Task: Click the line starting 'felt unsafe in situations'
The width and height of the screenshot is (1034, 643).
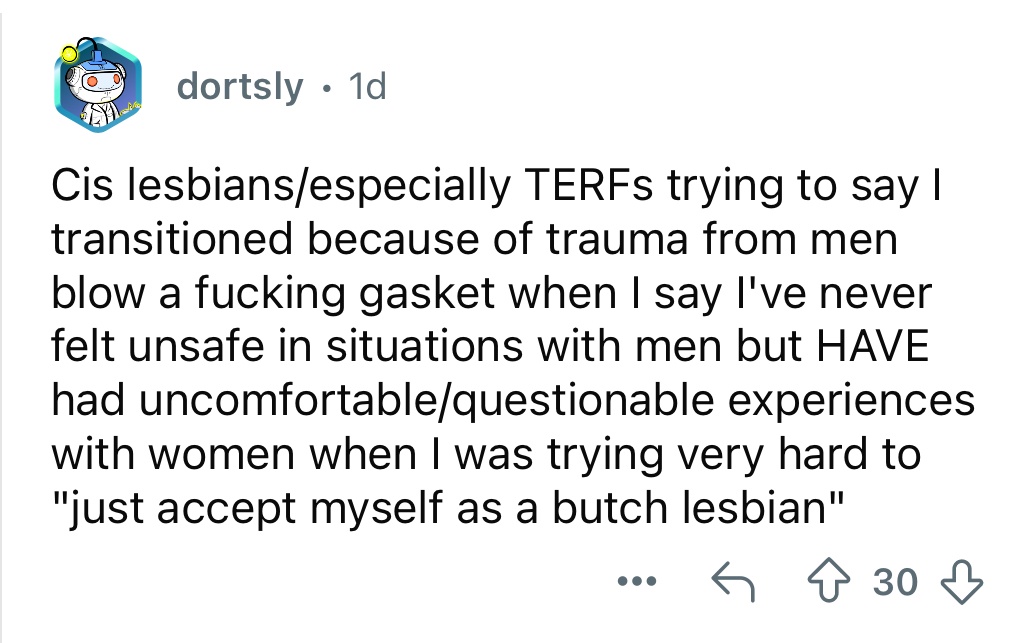Action: (x=491, y=346)
